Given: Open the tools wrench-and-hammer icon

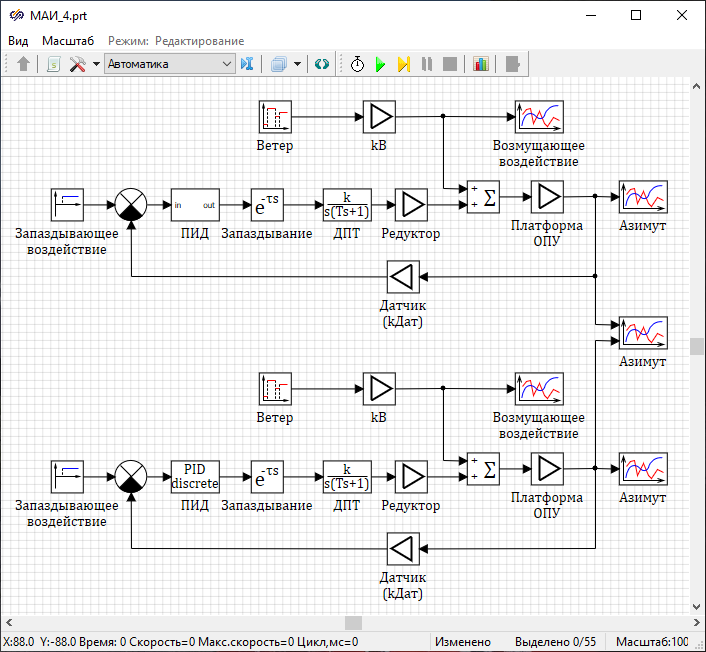Looking at the screenshot, I should point(77,64).
